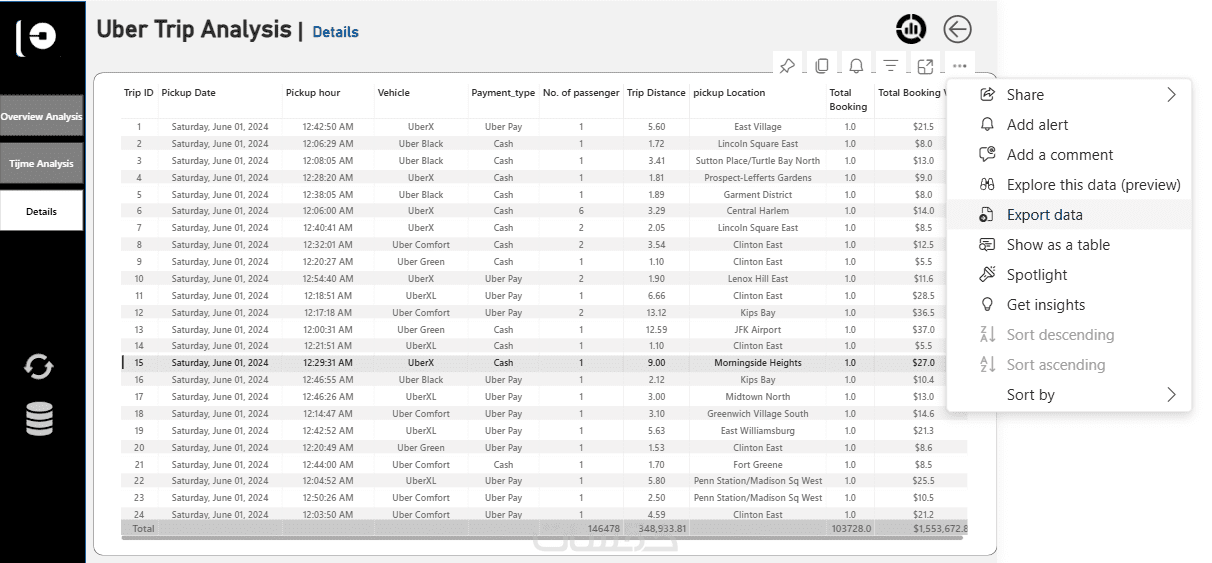Click the share icon in the menu
Viewport: 1212px width, 563px height.
coord(987,94)
